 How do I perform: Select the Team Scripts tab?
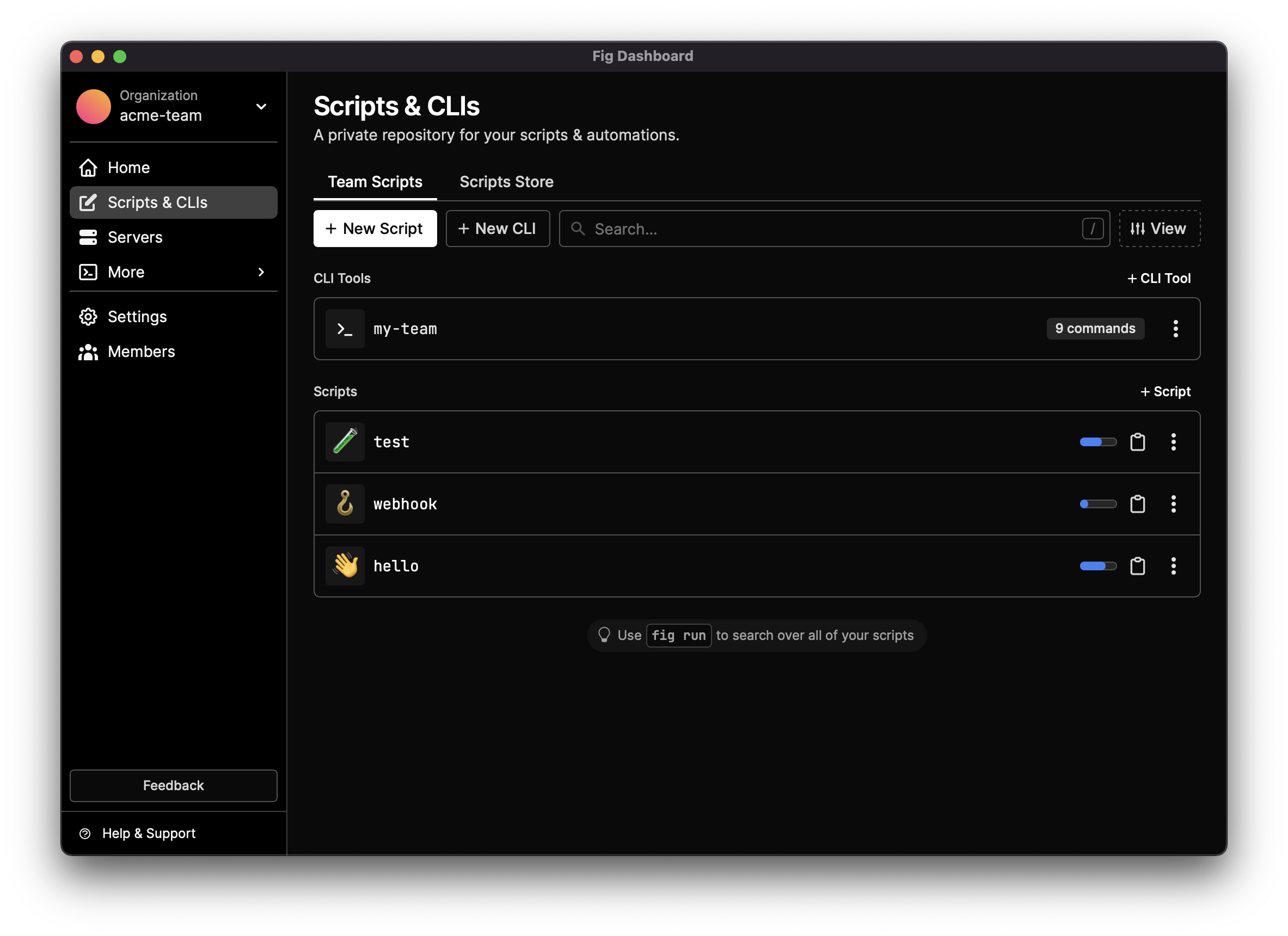pyautogui.click(x=375, y=182)
